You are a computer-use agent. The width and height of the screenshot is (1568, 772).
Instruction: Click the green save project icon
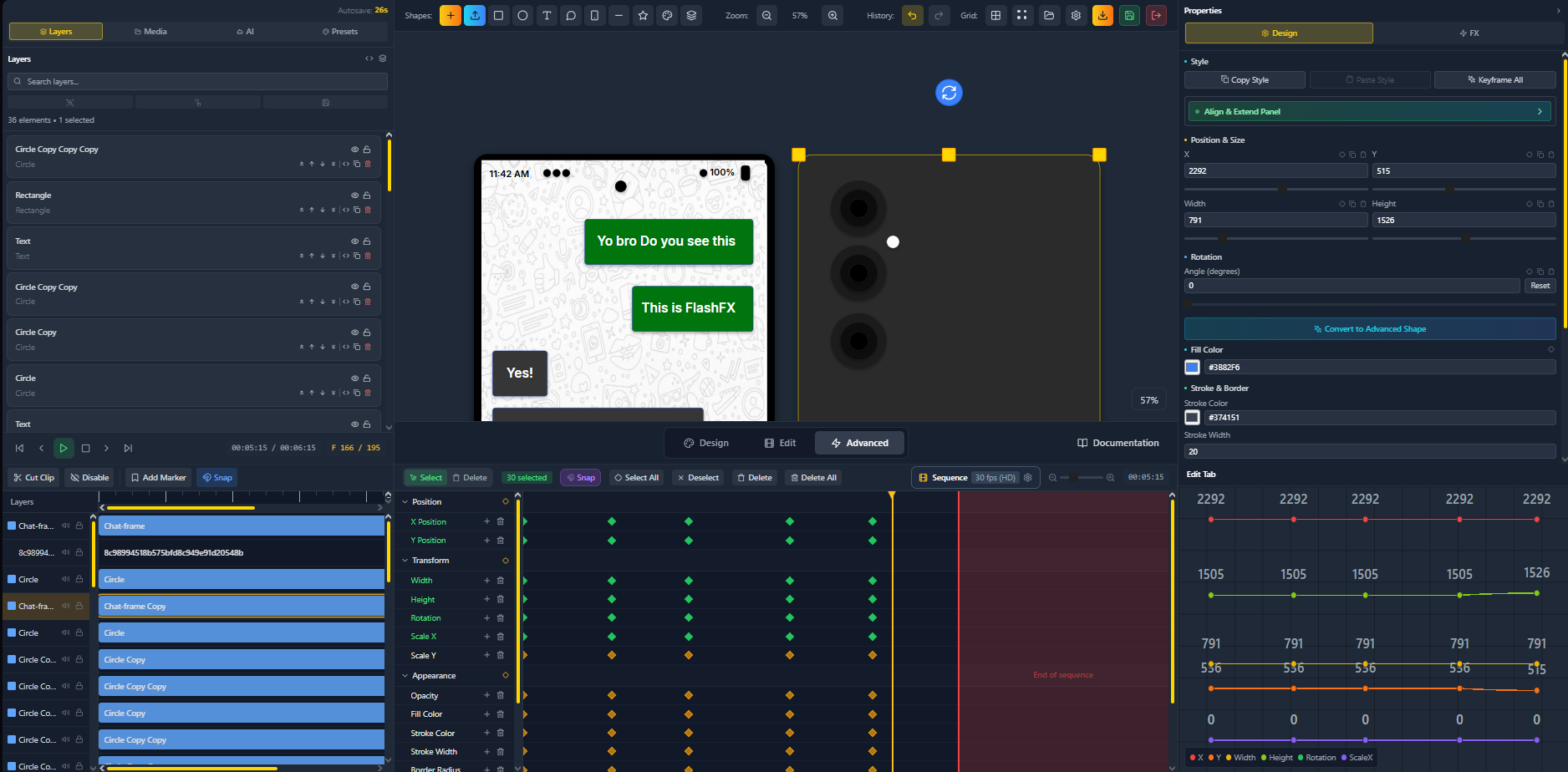click(1129, 15)
